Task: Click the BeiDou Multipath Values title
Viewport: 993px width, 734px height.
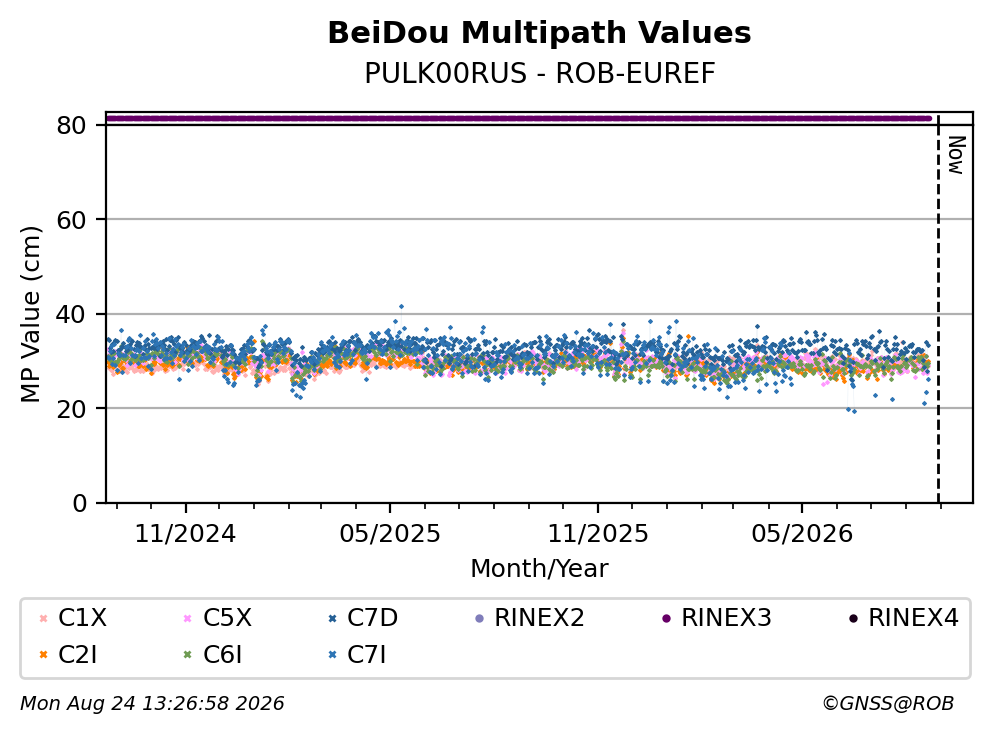Action: point(539,32)
